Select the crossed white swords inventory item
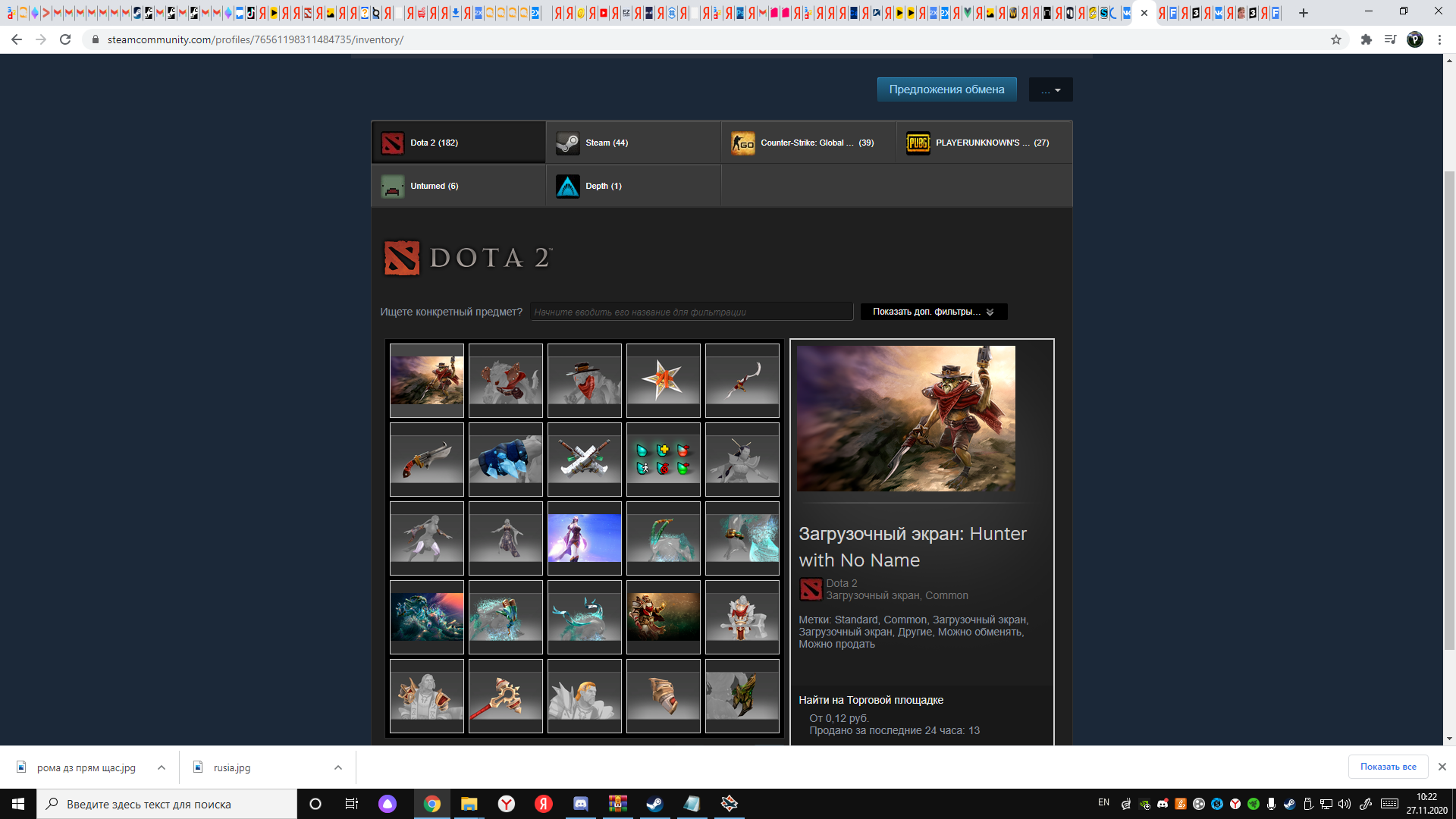Screen dimensions: 1456x819 [585, 460]
